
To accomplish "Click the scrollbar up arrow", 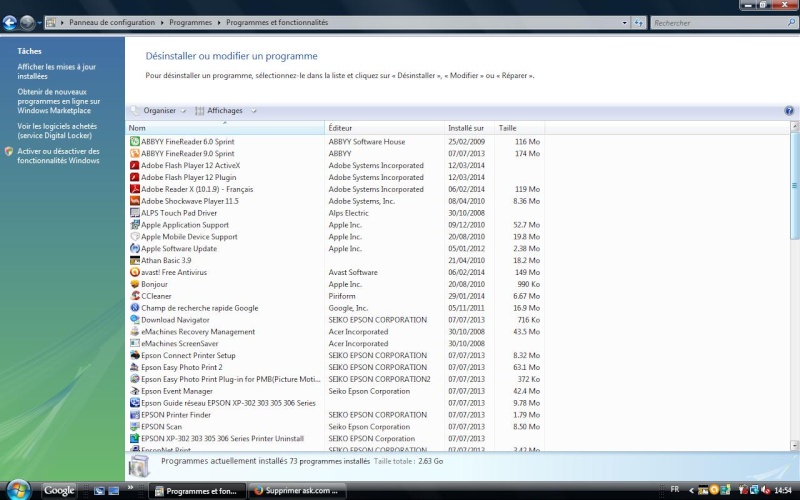I will [x=794, y=126].
